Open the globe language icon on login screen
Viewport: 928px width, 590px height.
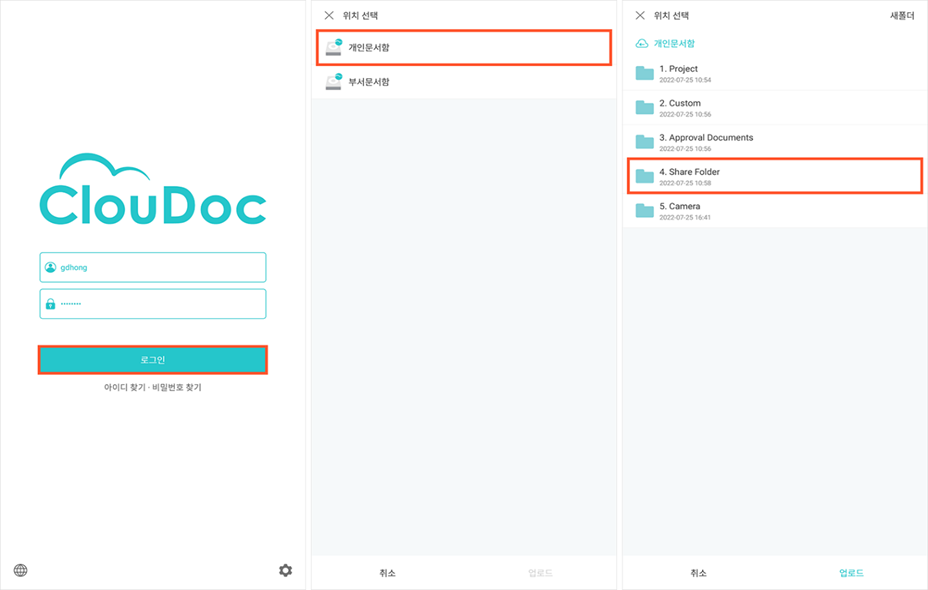pos(21,570)
